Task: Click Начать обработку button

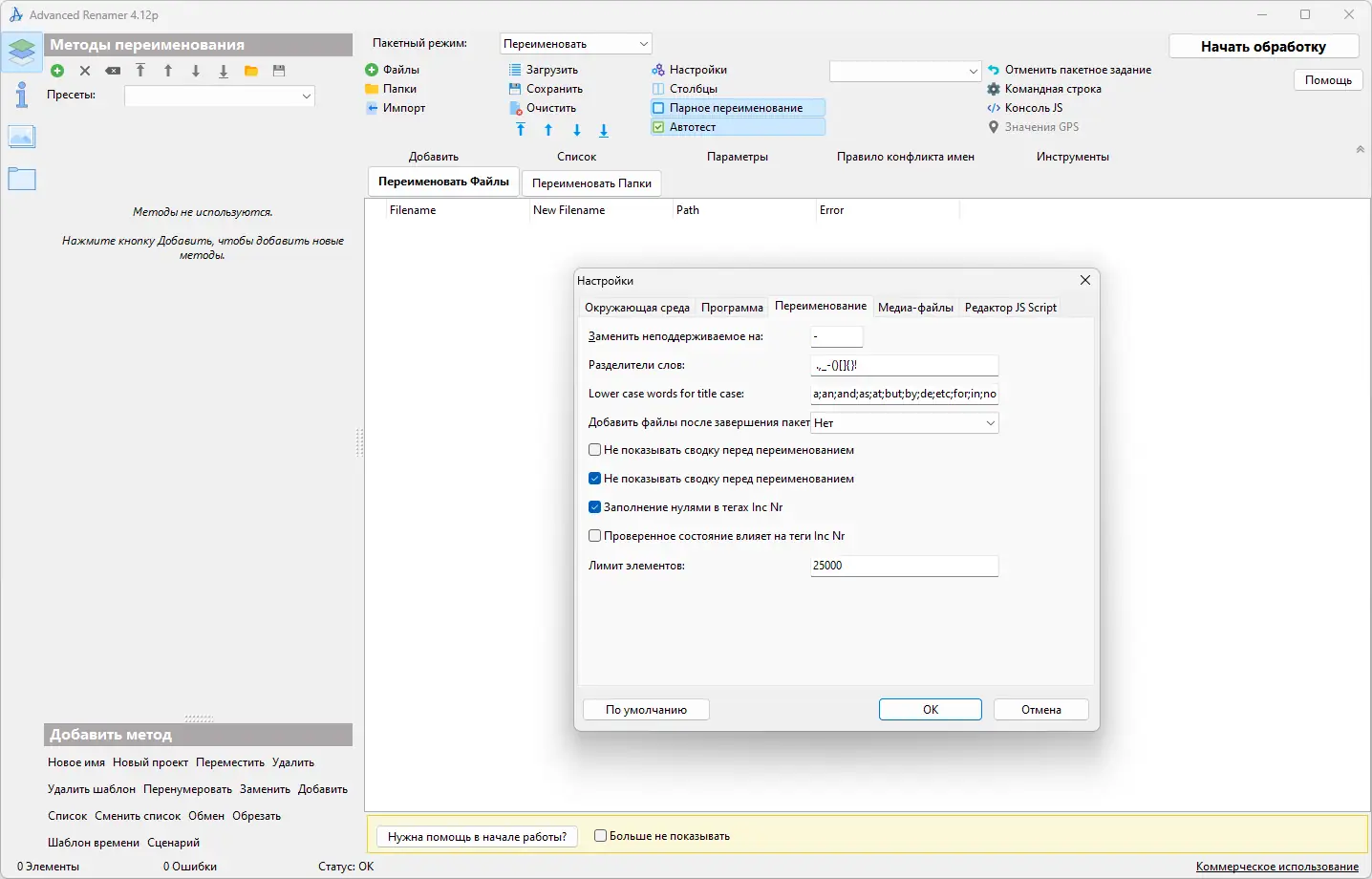Action: point(1263,46)
